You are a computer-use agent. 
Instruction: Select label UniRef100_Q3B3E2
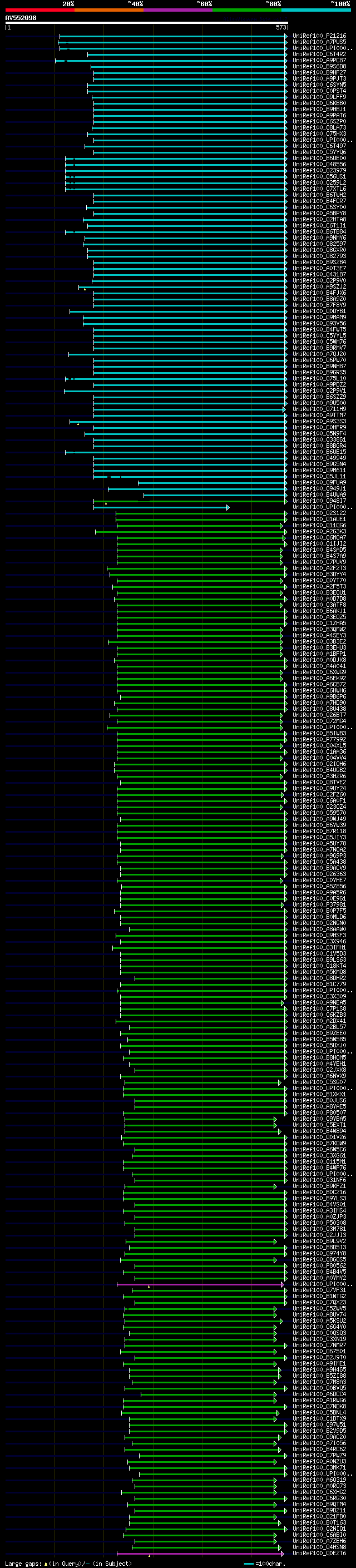[319, 641]
